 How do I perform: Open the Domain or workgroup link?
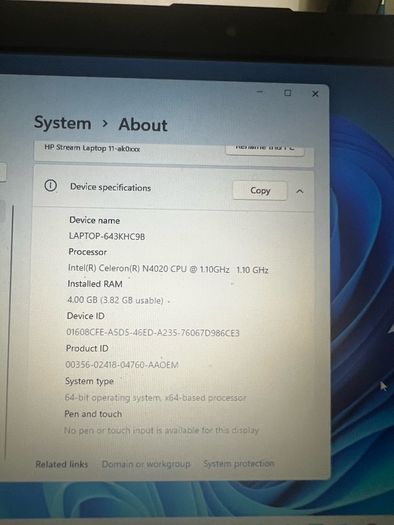click(x=146, y=464)
